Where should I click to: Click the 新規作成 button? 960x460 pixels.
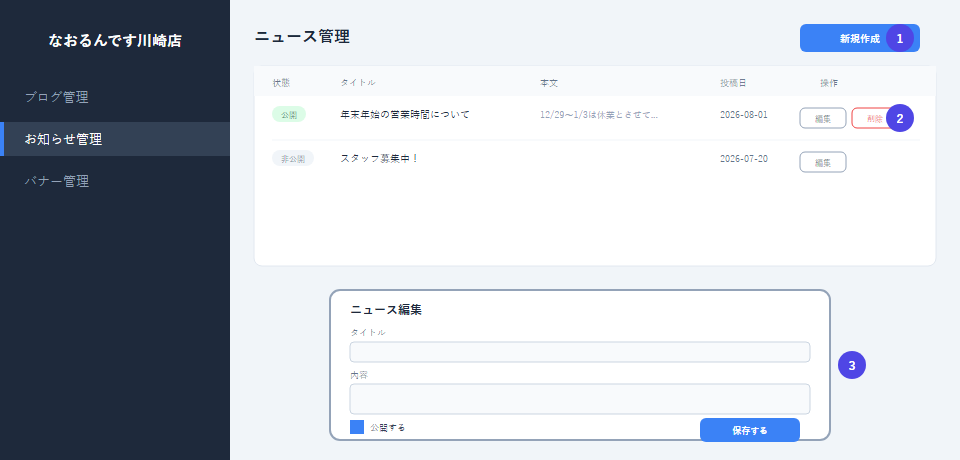pyautogui.click(x=859, y=38)
